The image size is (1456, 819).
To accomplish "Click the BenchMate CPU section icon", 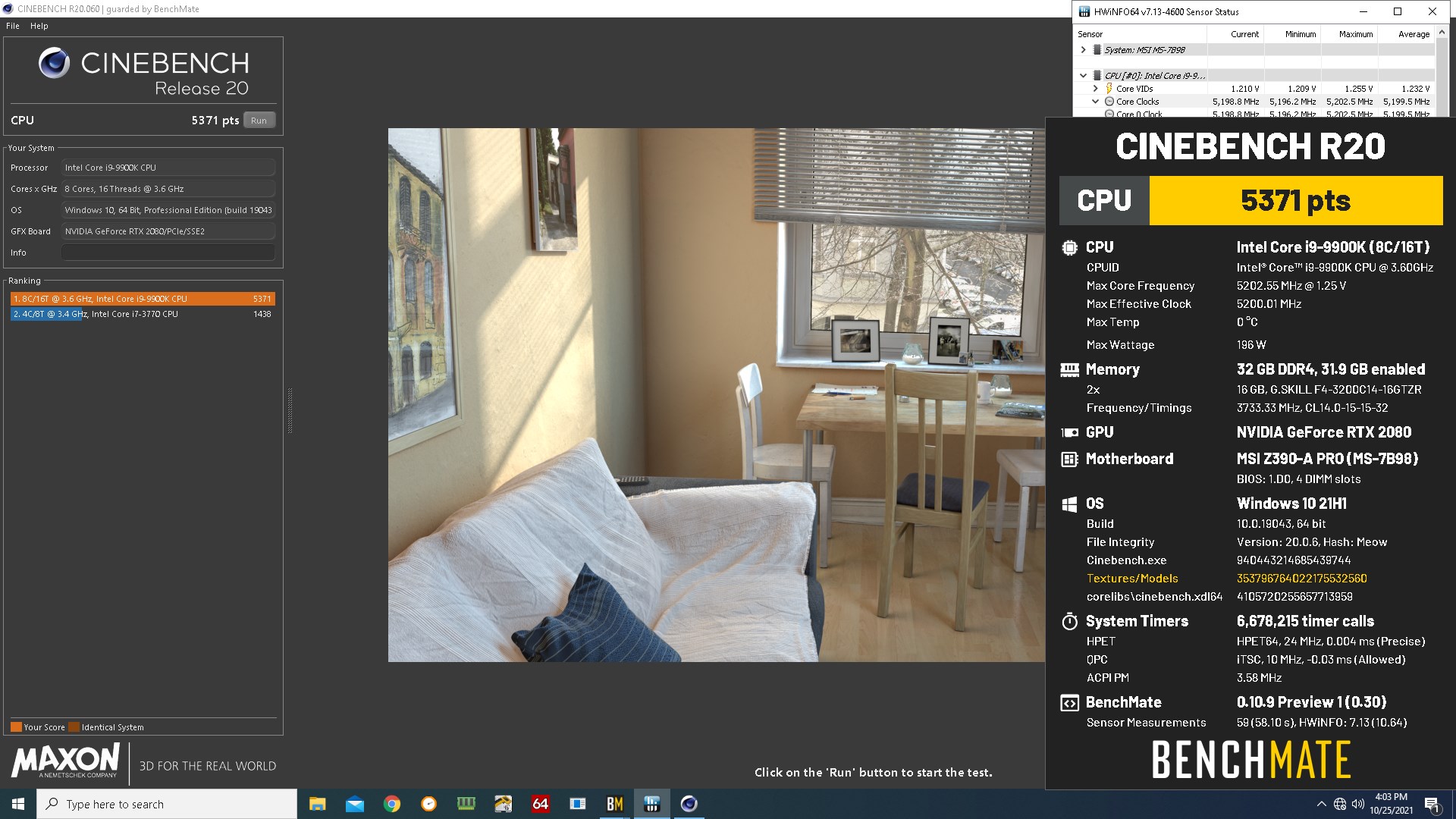I will pos(1069,247).
